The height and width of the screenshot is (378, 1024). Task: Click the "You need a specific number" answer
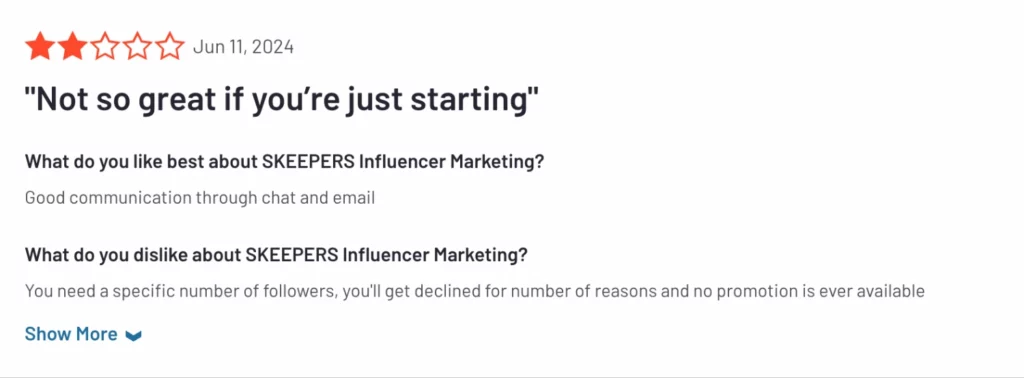point(475,291)
